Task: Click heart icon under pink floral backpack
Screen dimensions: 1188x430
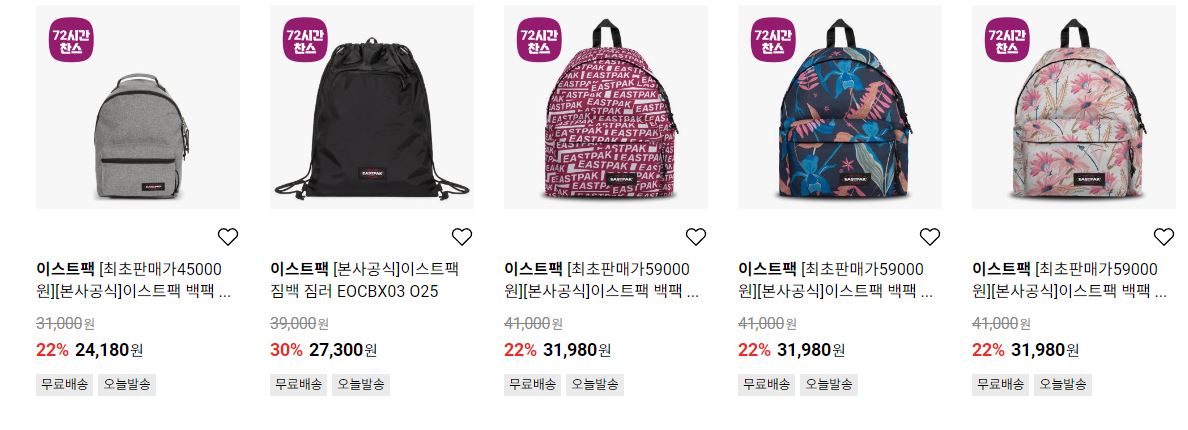Action: (x=1164, y=237)
